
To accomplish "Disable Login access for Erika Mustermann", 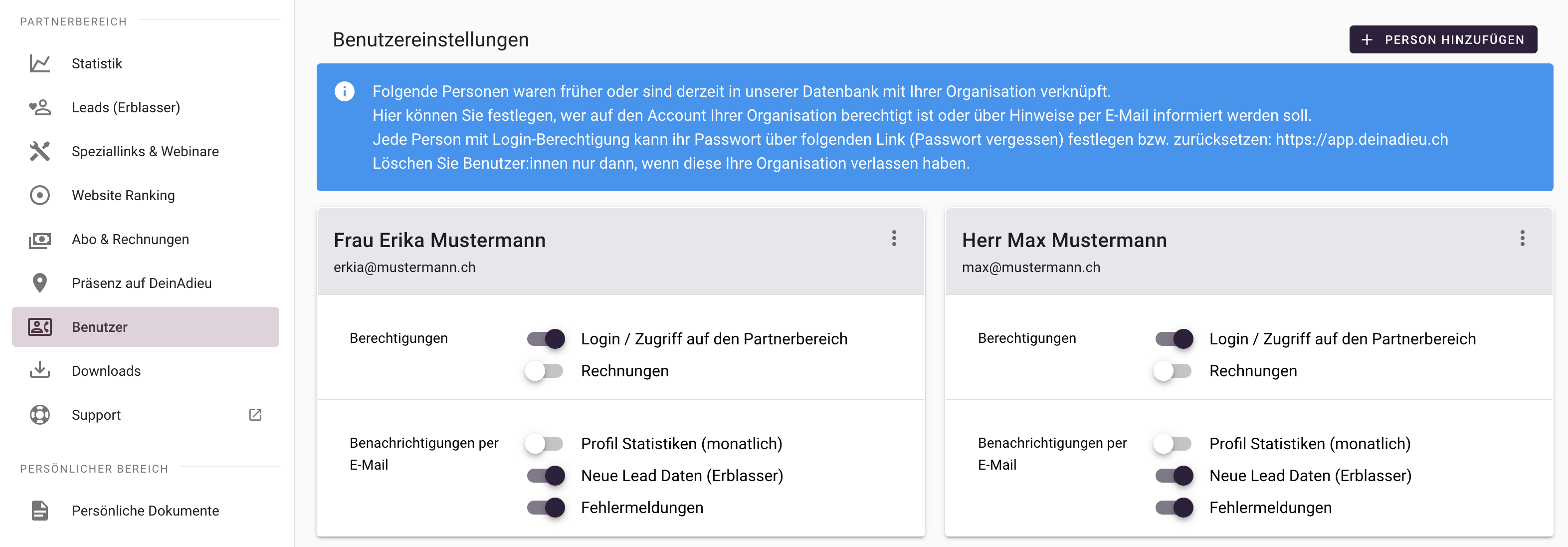I will click(546, 339).
